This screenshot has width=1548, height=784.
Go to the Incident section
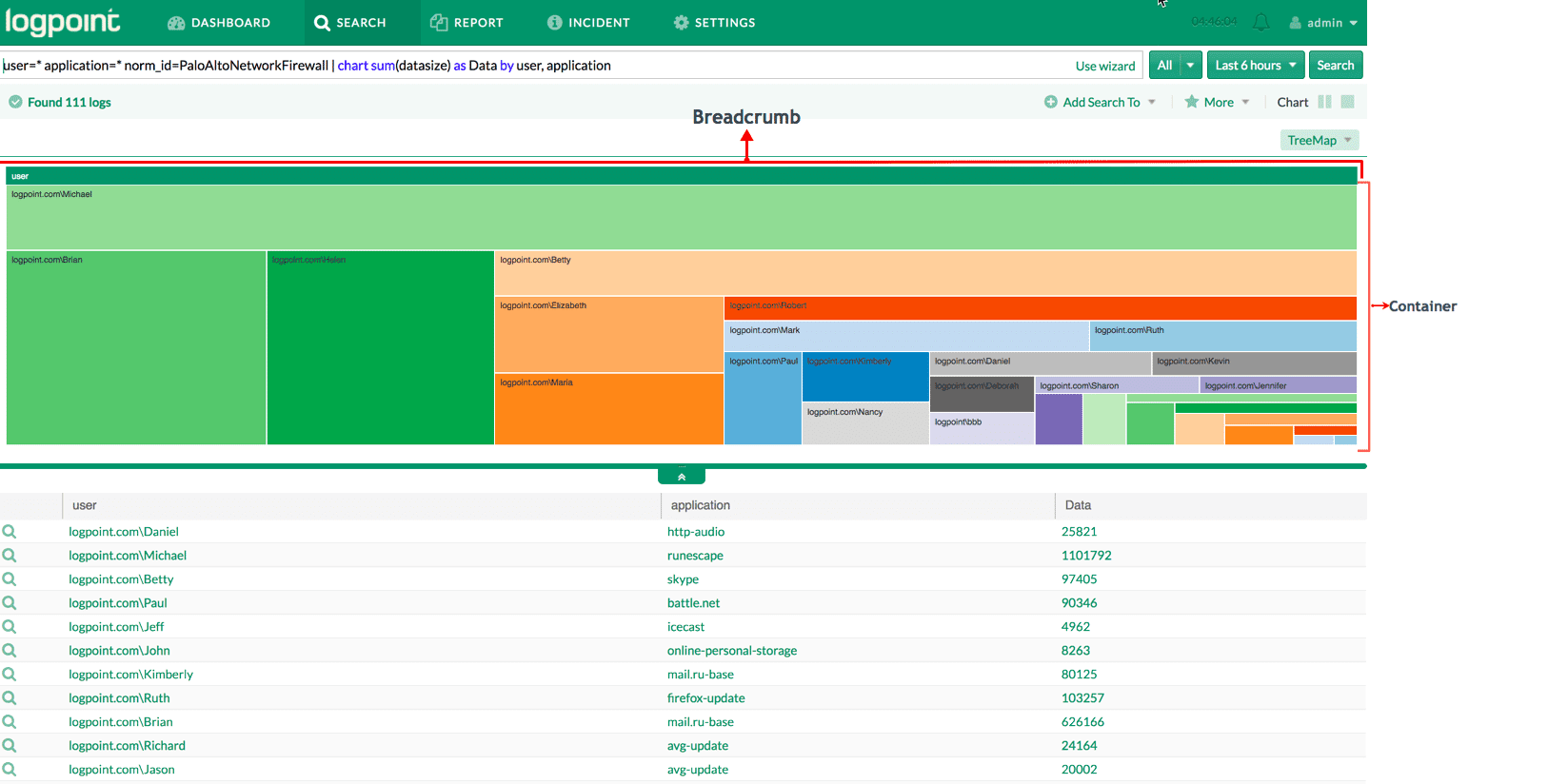pyautogui.click(x=588, y=22)
